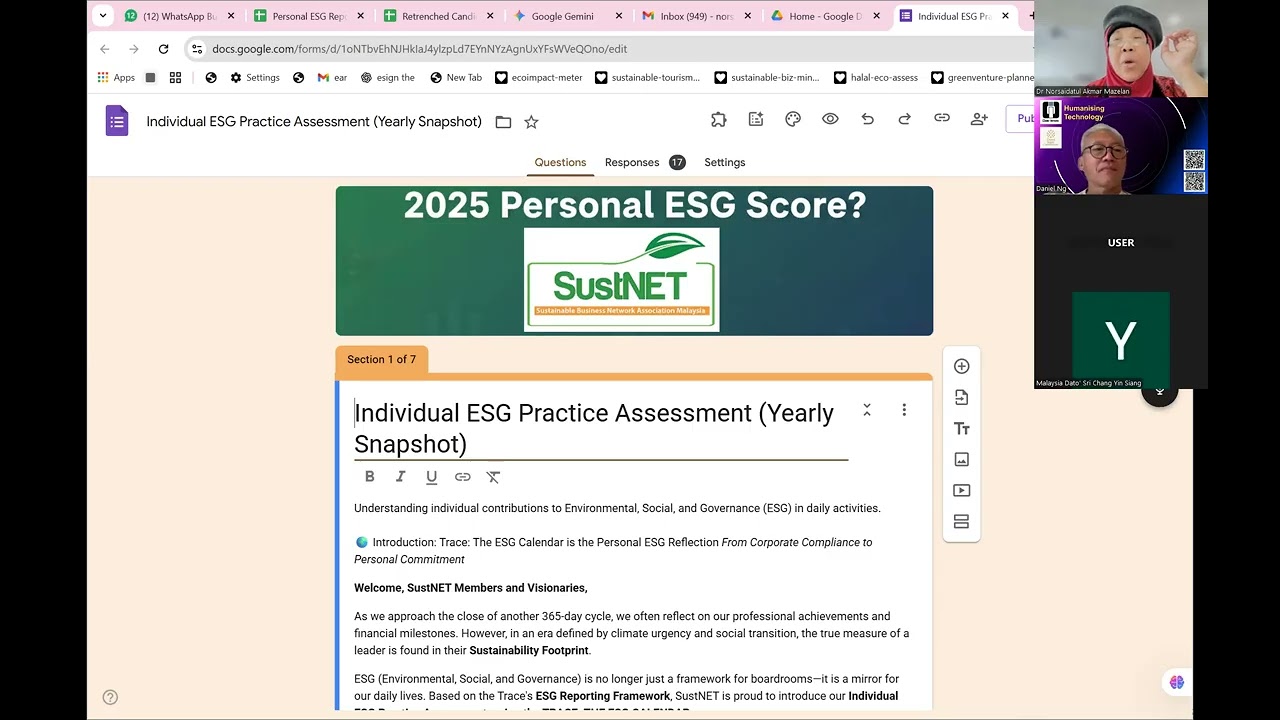Switch to the Responses tab
The height and width of the screenshot is (720, 1280).
(645, 162)
